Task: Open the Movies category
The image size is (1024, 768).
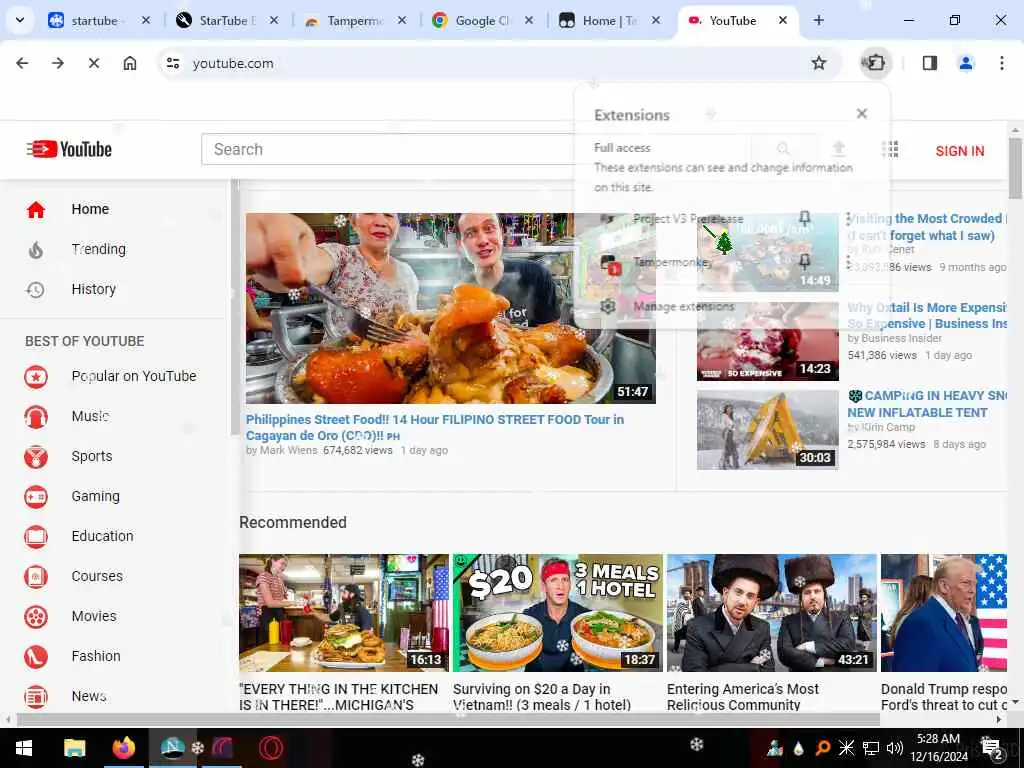Action: [x=94, y=616]
